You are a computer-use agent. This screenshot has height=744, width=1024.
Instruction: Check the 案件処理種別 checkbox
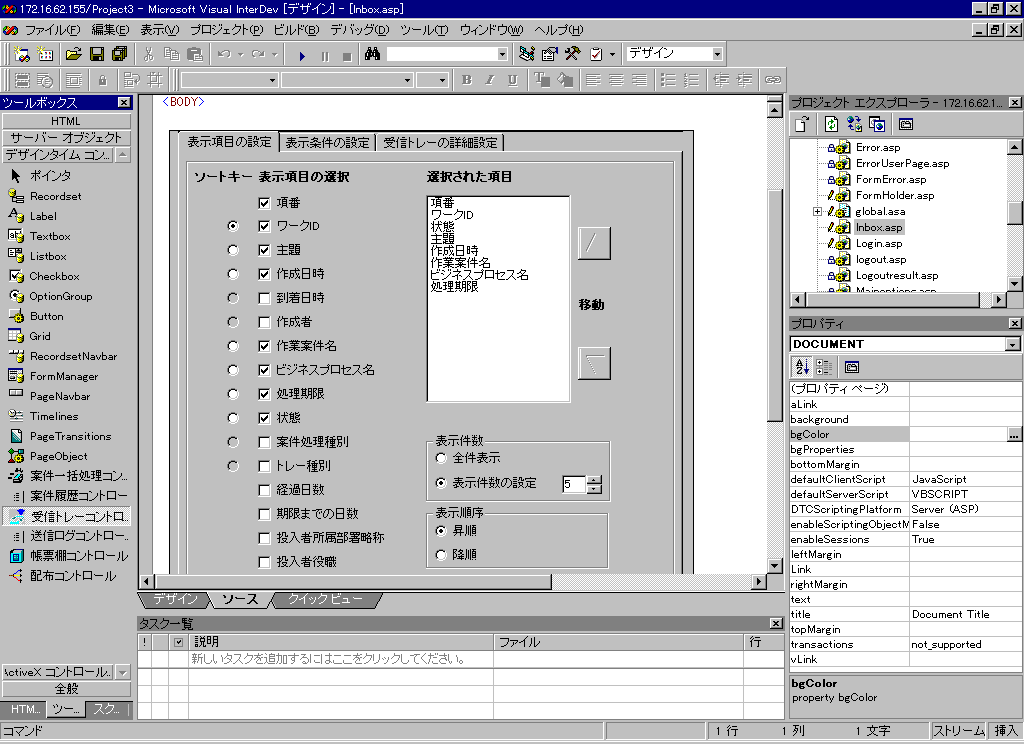coord(264,442)
